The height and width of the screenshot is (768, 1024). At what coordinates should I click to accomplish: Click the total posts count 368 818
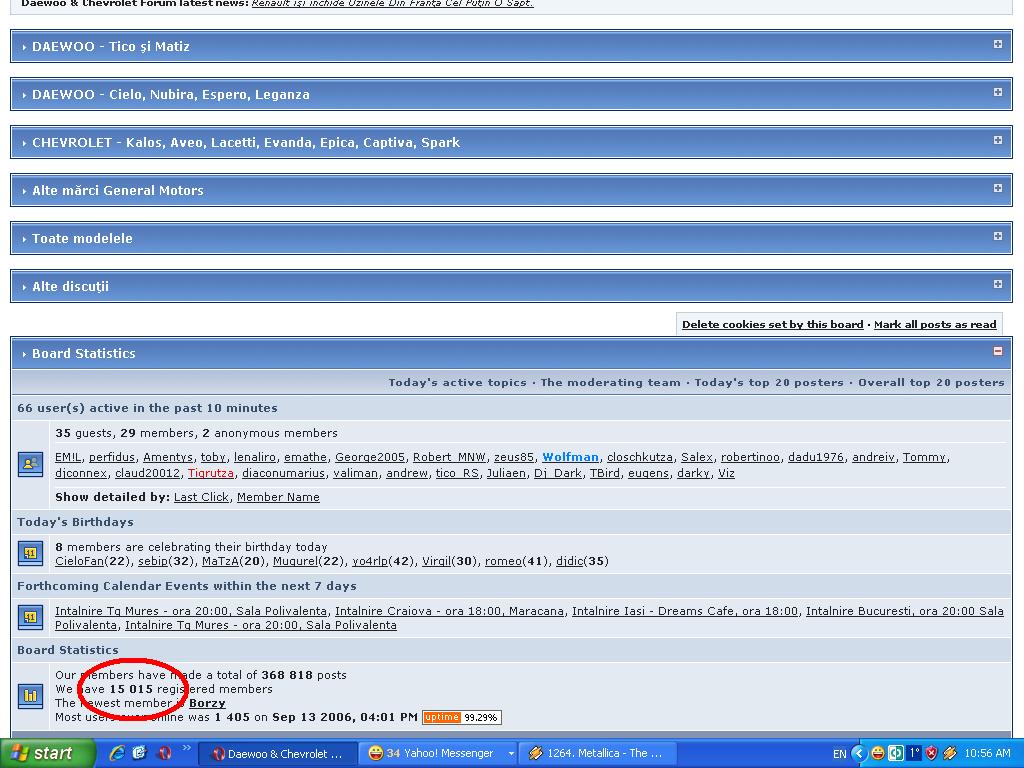pyautogui.click(x=287, y=675)
